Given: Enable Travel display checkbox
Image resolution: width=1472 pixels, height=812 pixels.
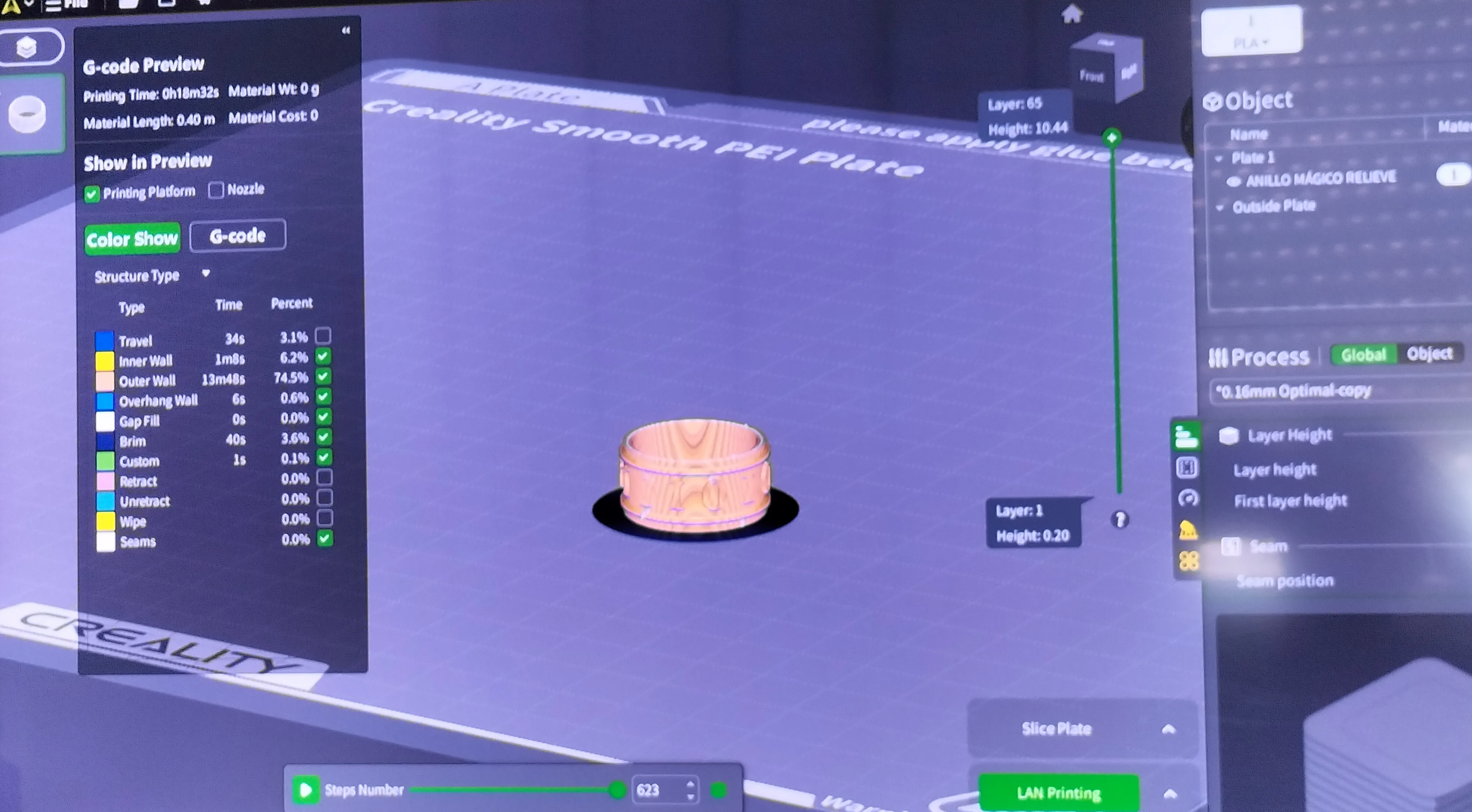Looking at the screenshot, I should (x=323, y=336).
